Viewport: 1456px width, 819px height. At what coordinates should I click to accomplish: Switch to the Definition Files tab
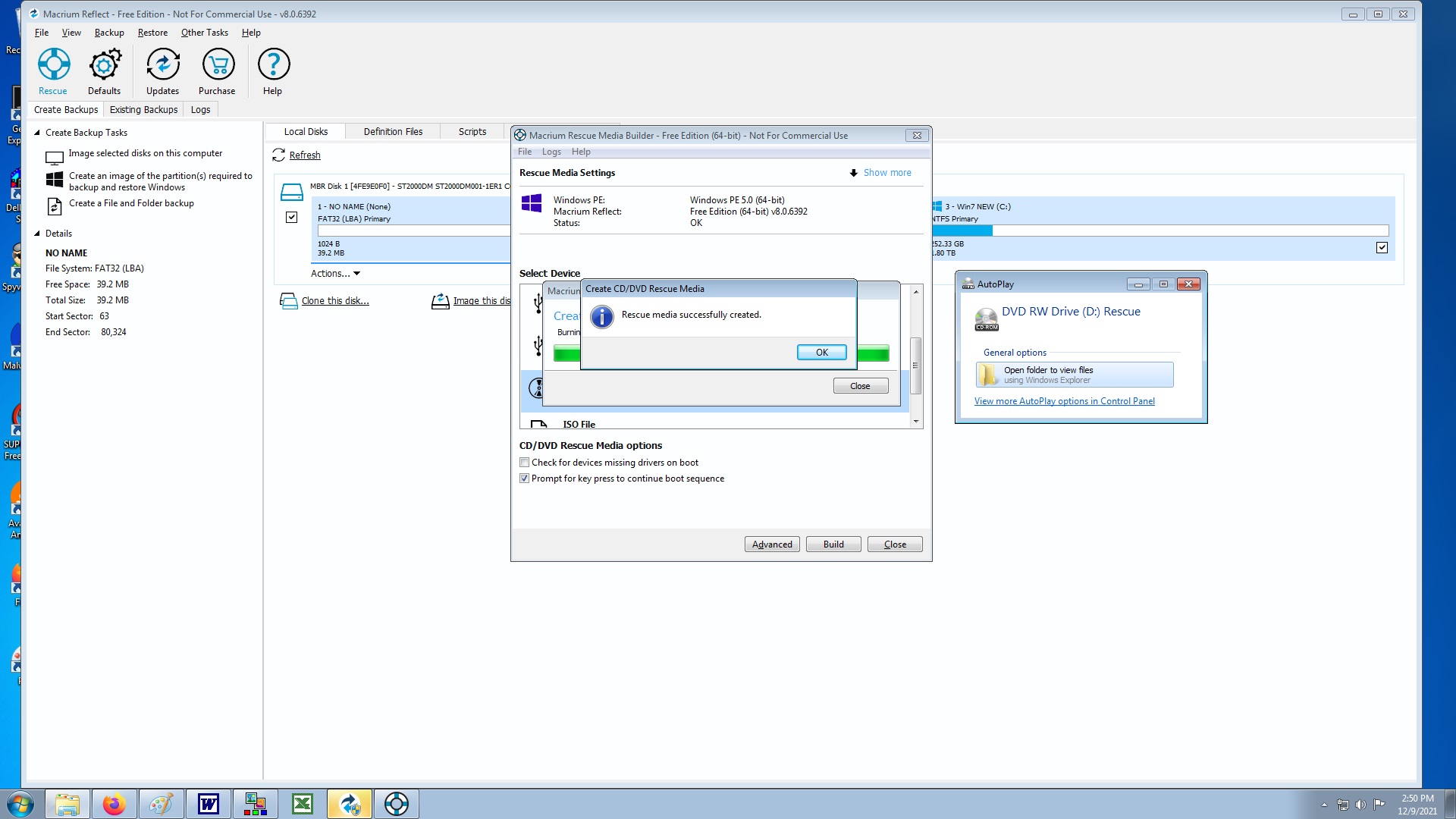point(393,132)
